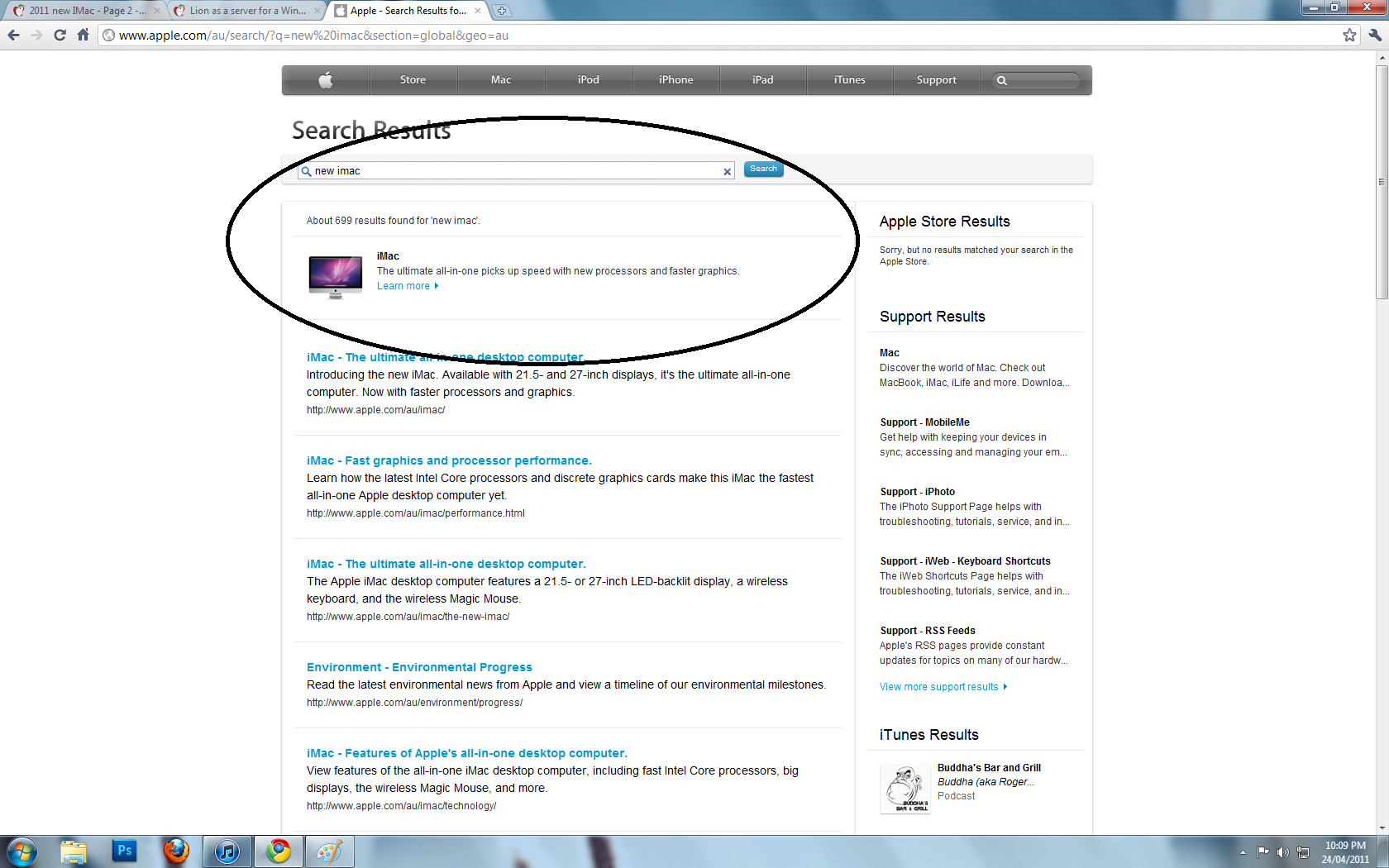
Task: Open the Support section in the Apple nav
Action: tap(937, 80)
